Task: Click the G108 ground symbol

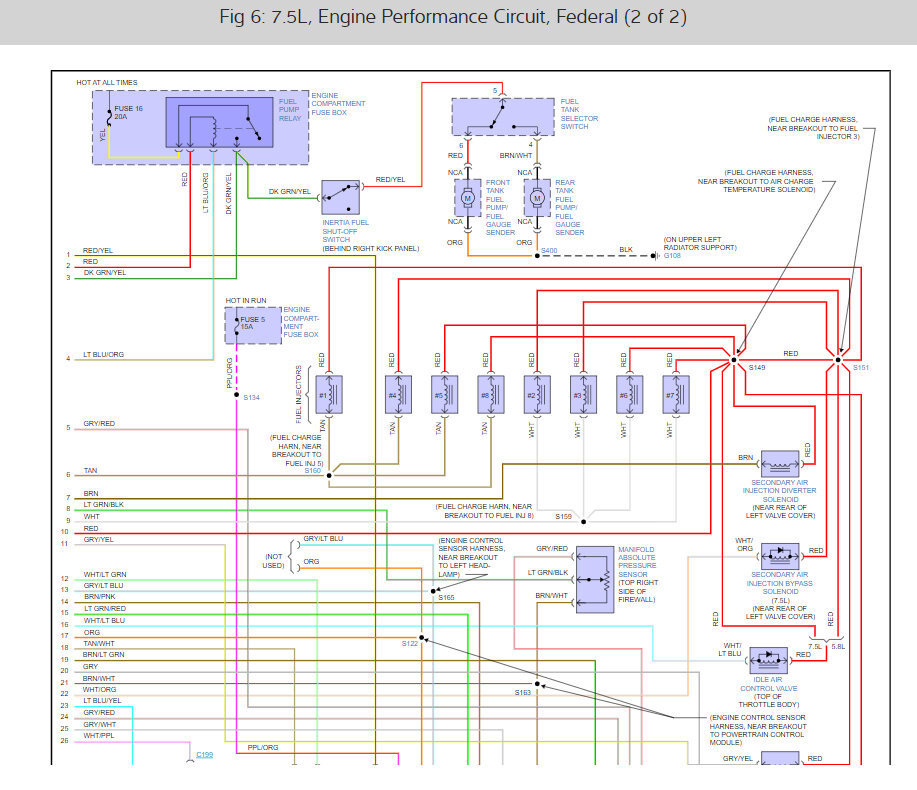Action: click(656, 256)
